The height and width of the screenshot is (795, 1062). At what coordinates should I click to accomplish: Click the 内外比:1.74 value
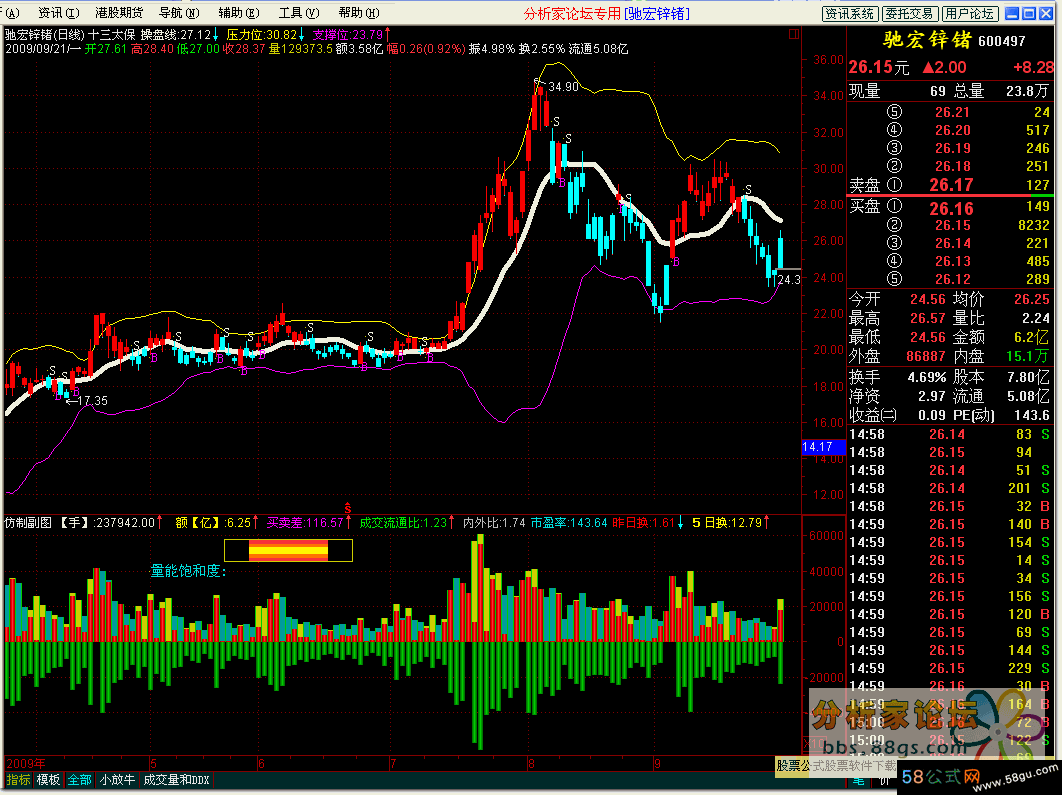coord(494,523)
